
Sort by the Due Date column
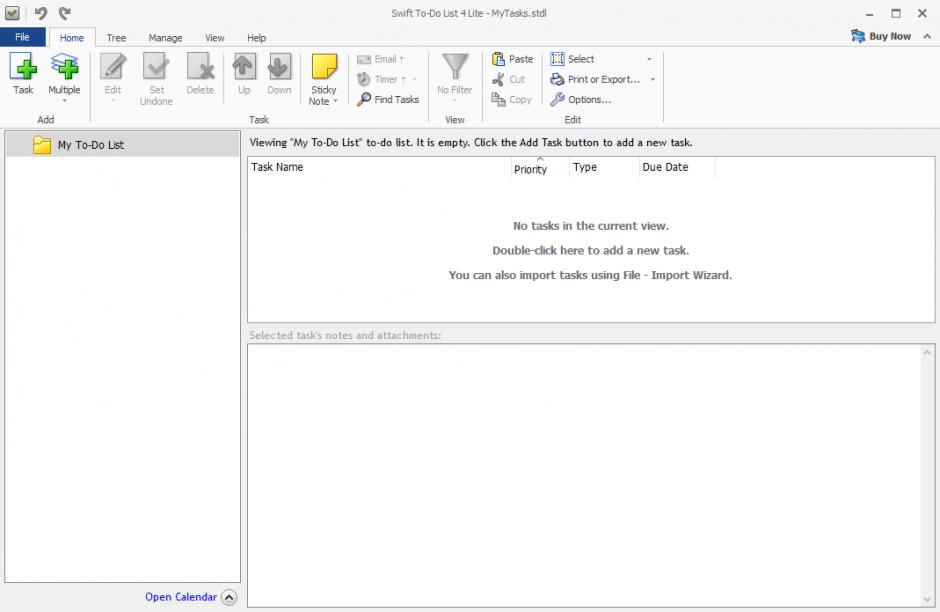pos(677,167)
